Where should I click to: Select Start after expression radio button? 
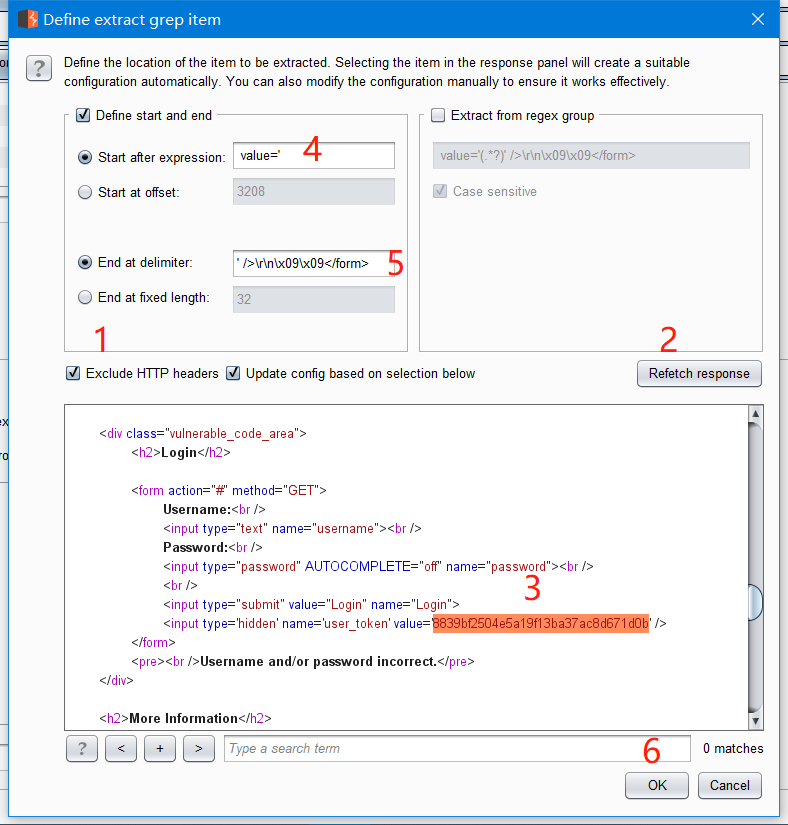(85, 157)
